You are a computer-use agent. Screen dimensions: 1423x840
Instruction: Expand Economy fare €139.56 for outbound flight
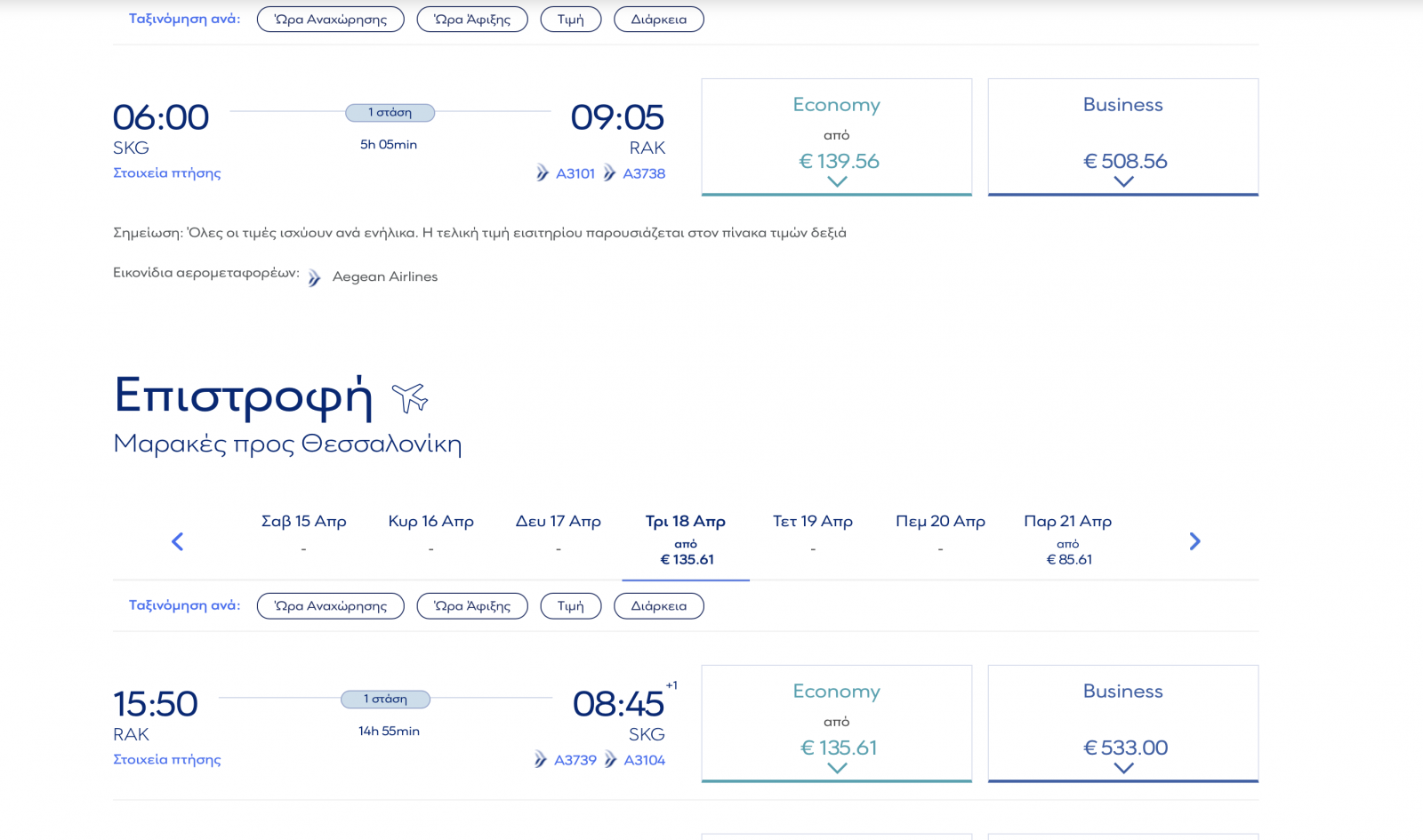836,138
